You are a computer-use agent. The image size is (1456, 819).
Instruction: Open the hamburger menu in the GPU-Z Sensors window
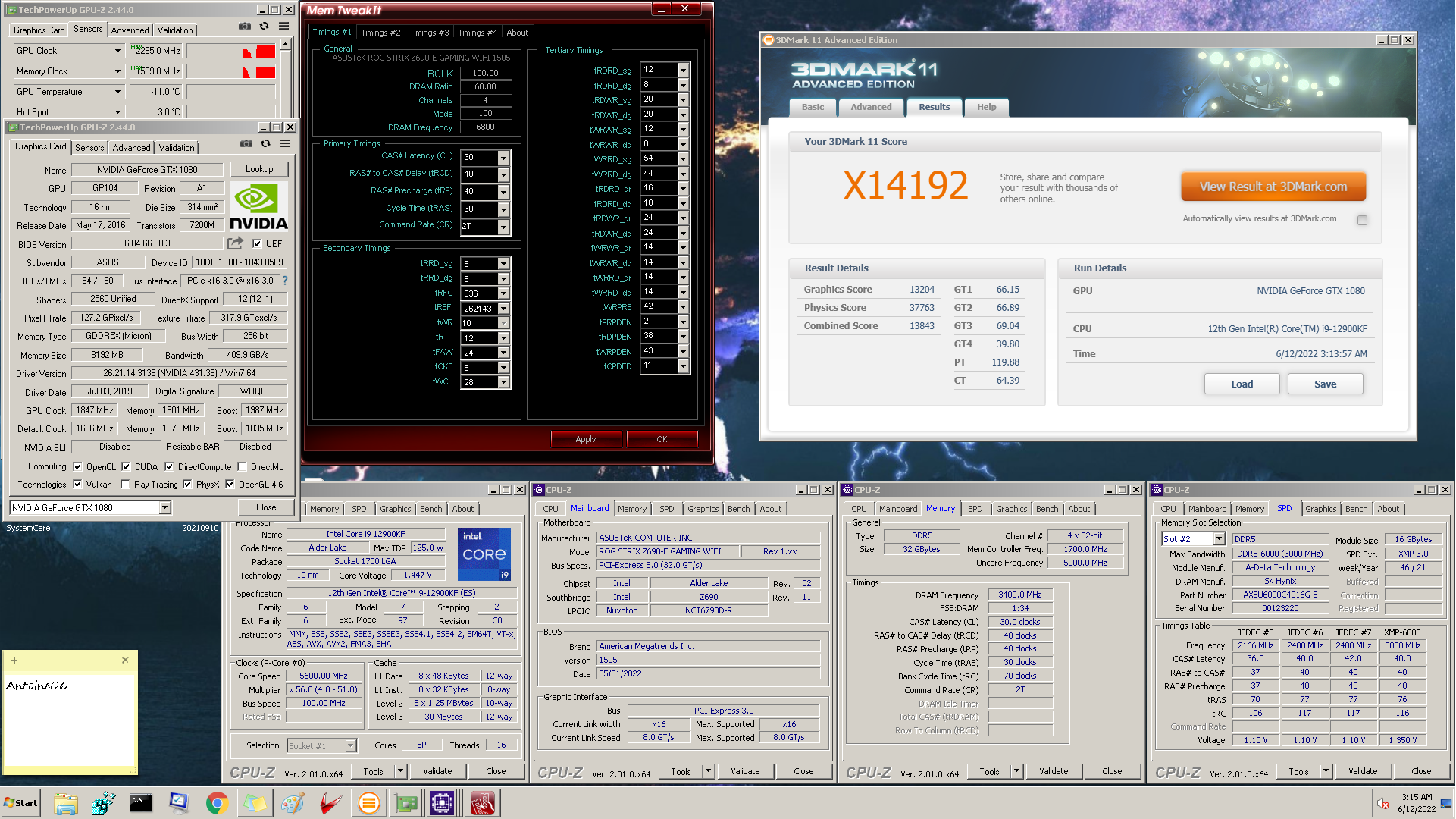pos(283,27)
